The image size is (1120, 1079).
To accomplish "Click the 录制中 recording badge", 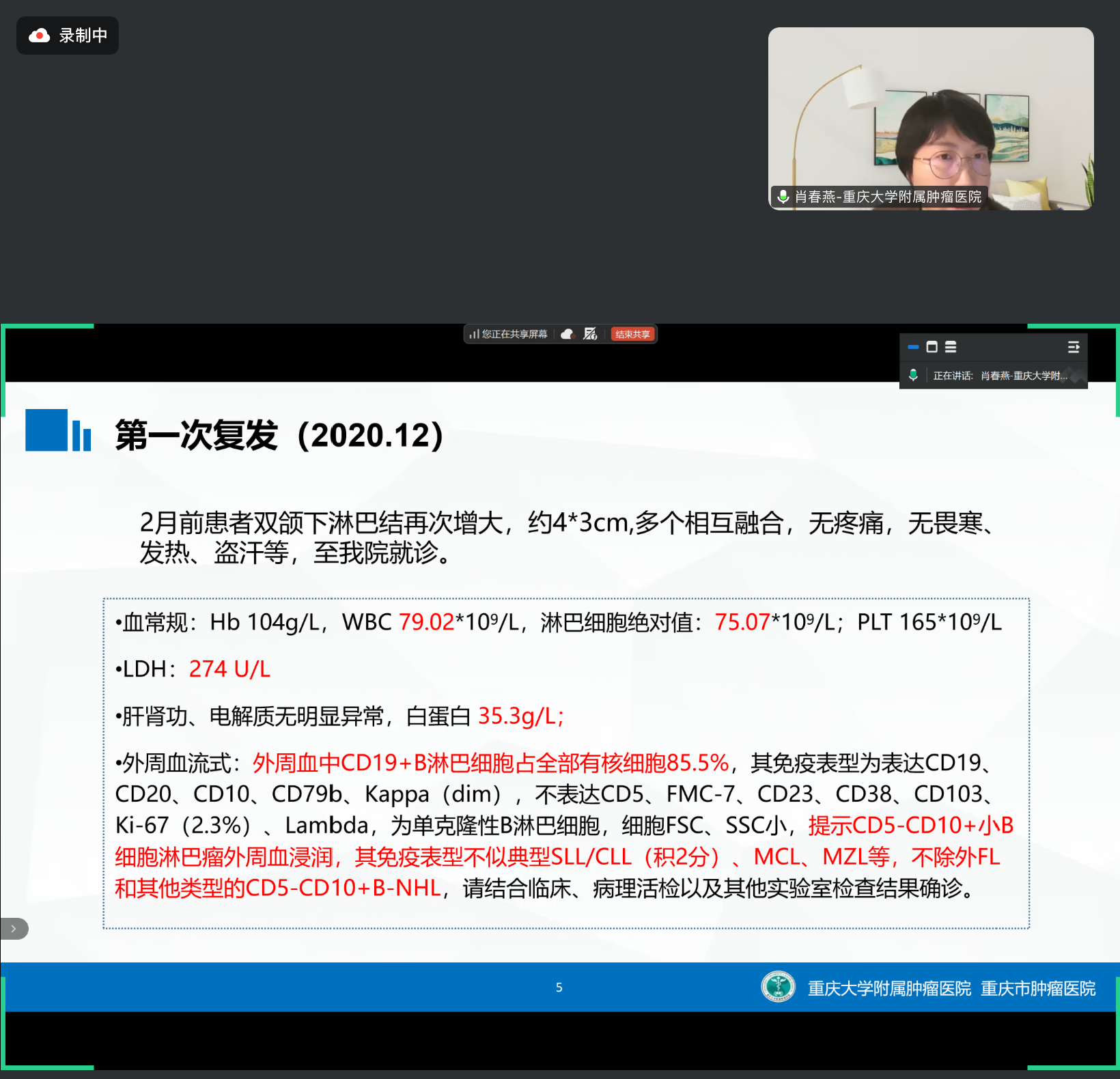I will coord(67,36).
